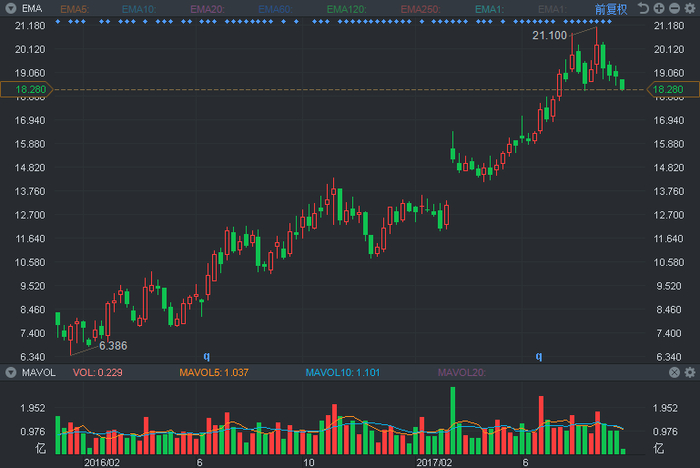The image size is (700, 468).
Task: Expand the EMA indicator dropdown arrow
Action: point(11,9)
